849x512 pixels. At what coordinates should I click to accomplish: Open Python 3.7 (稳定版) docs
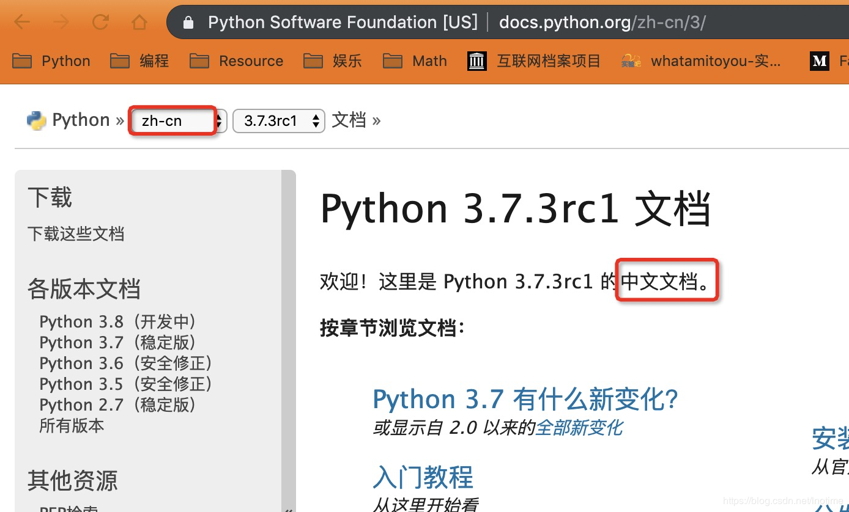pos(117,342)
